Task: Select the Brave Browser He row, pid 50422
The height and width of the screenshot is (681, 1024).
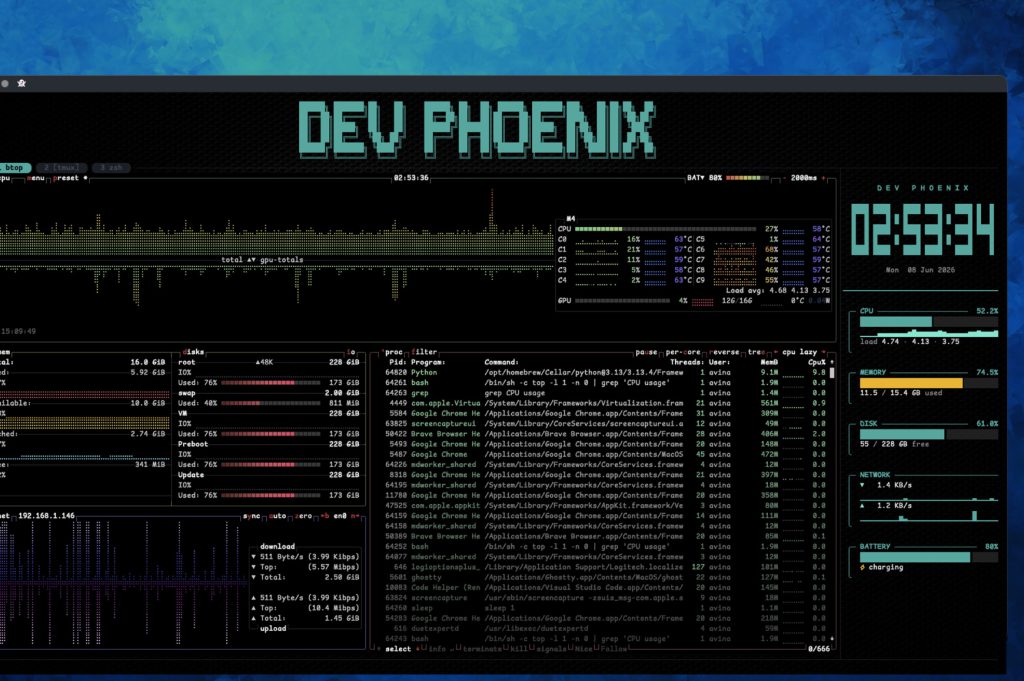Action: click(x=605, y=434)
